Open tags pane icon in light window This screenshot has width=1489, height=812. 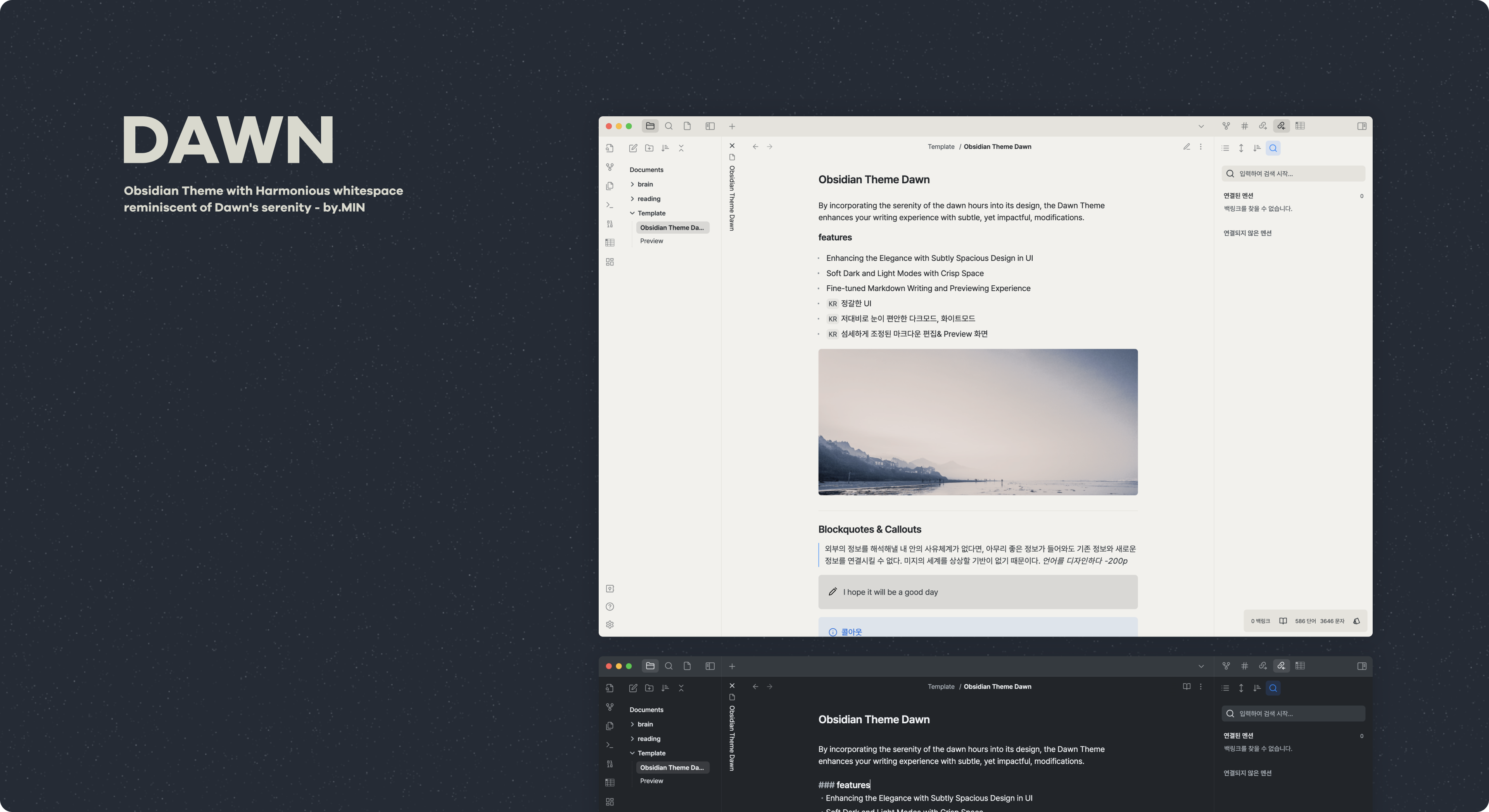coord(1244,126)
